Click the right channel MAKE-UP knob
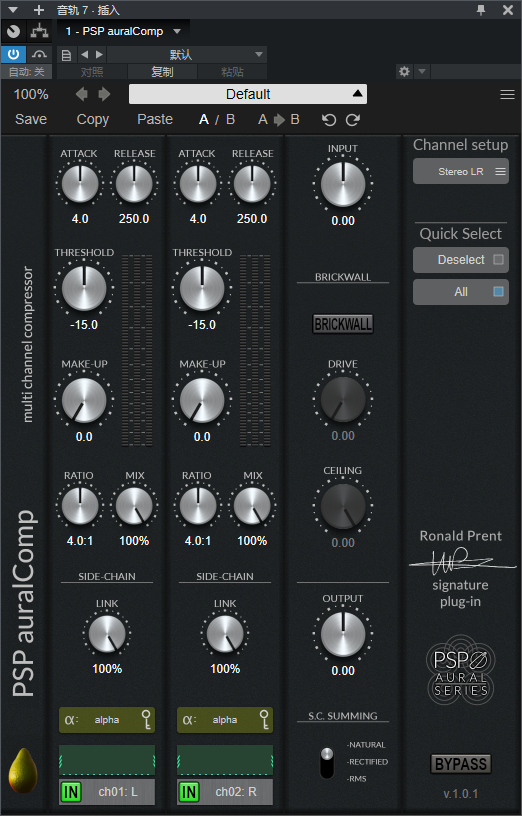522x816 pixels. coord(202,400)
